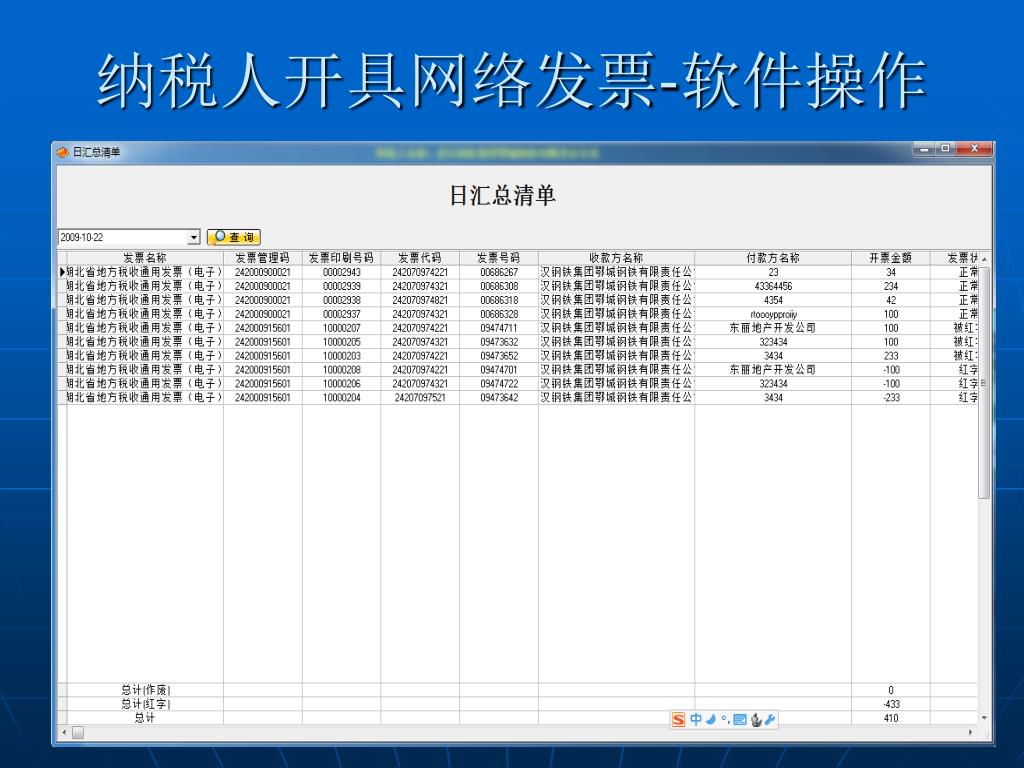Screen dimensions: 1024x768
Task: Click into the 2009-10-22 date field
Action: [x=123, y=237]
